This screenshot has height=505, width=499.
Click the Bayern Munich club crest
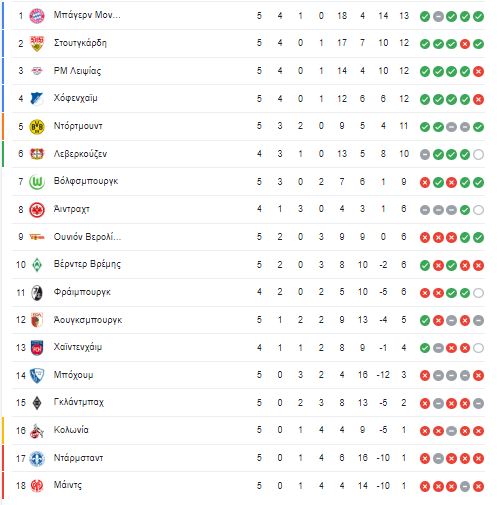(x=37, y=16)
